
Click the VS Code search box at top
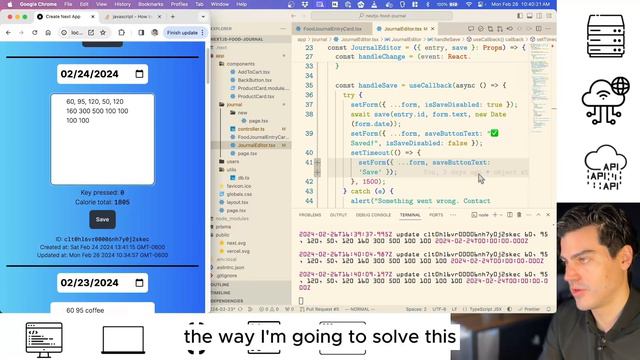click(382, 16)
